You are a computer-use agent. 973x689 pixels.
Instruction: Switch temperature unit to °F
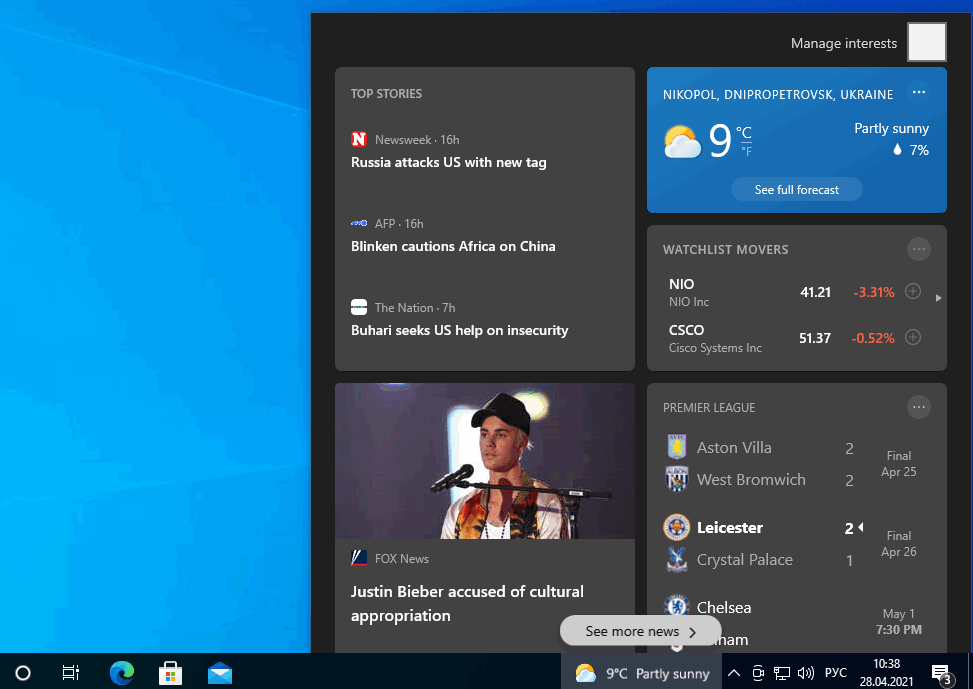pos(746,151)
